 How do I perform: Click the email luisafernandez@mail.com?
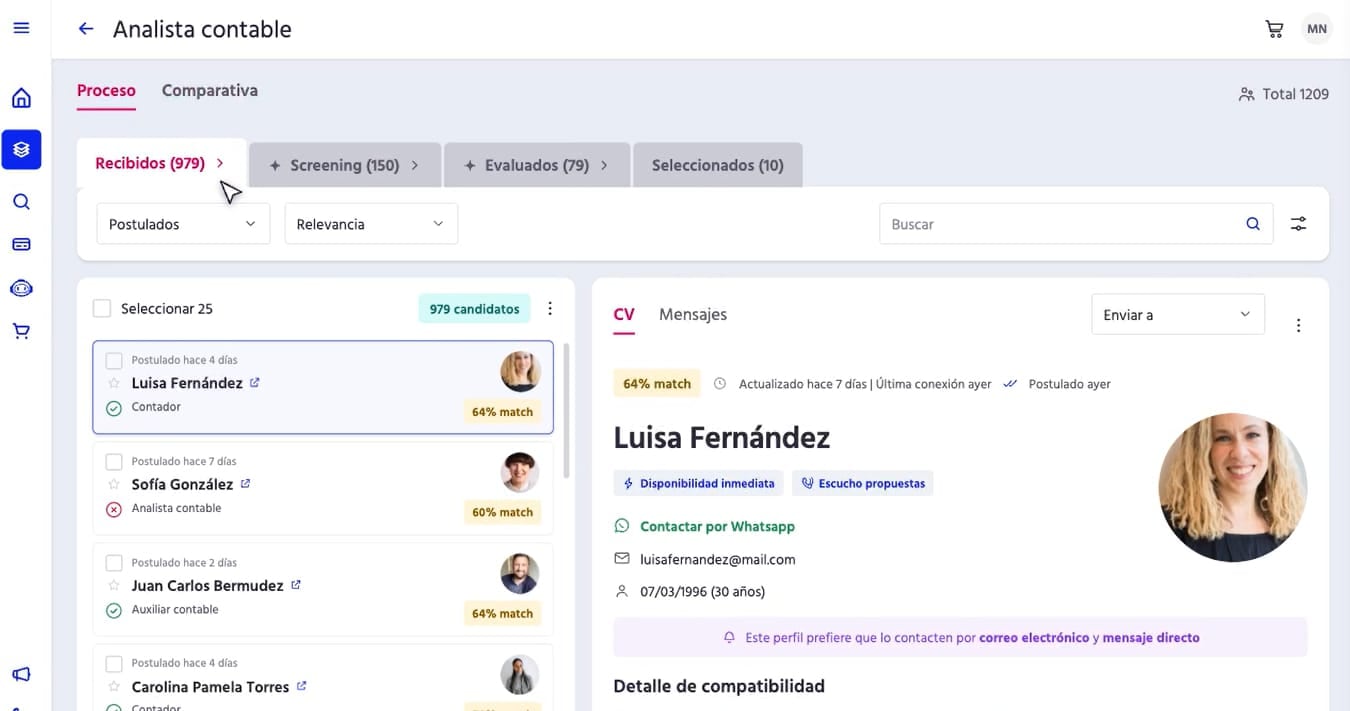[x=718, y=559]
